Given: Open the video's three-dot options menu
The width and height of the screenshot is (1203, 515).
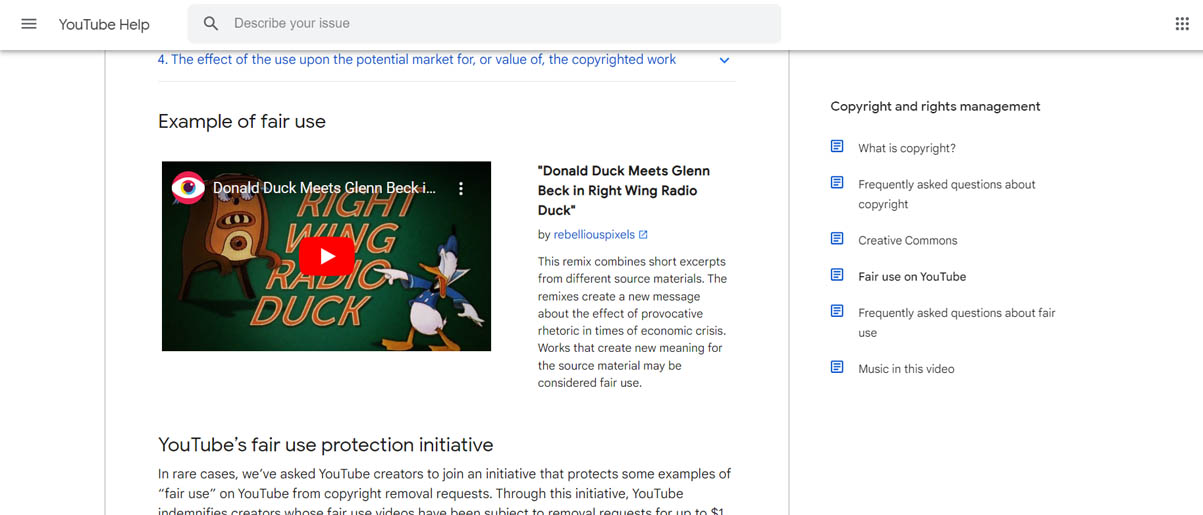Looking at the screenshot, I should pyautogui.click(x=461, y=188).
